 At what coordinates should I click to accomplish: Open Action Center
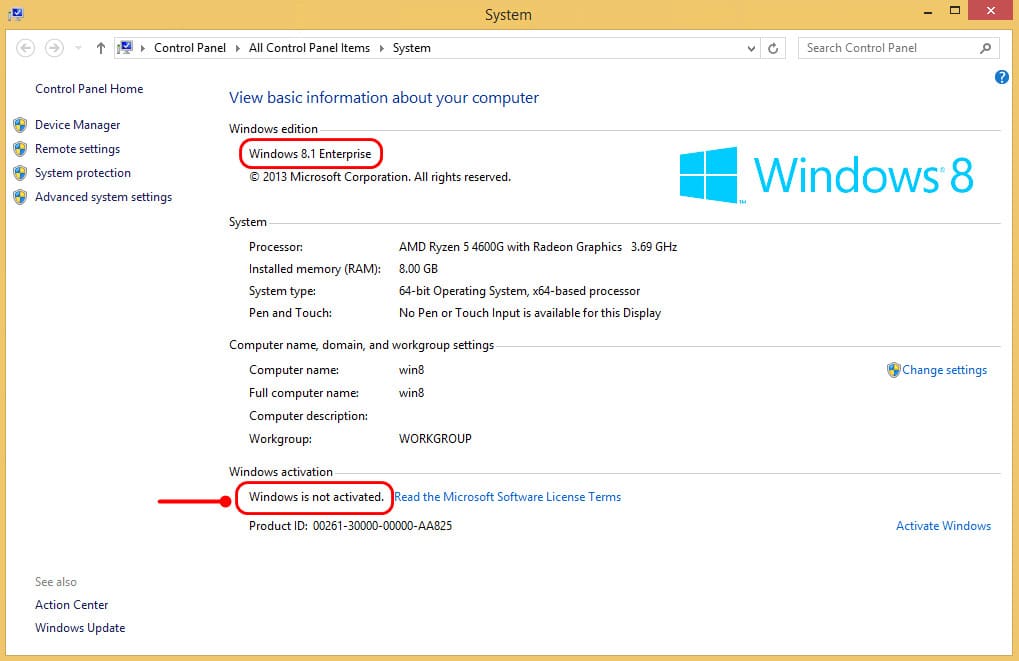pyautogui.click(x=71, y=604)
